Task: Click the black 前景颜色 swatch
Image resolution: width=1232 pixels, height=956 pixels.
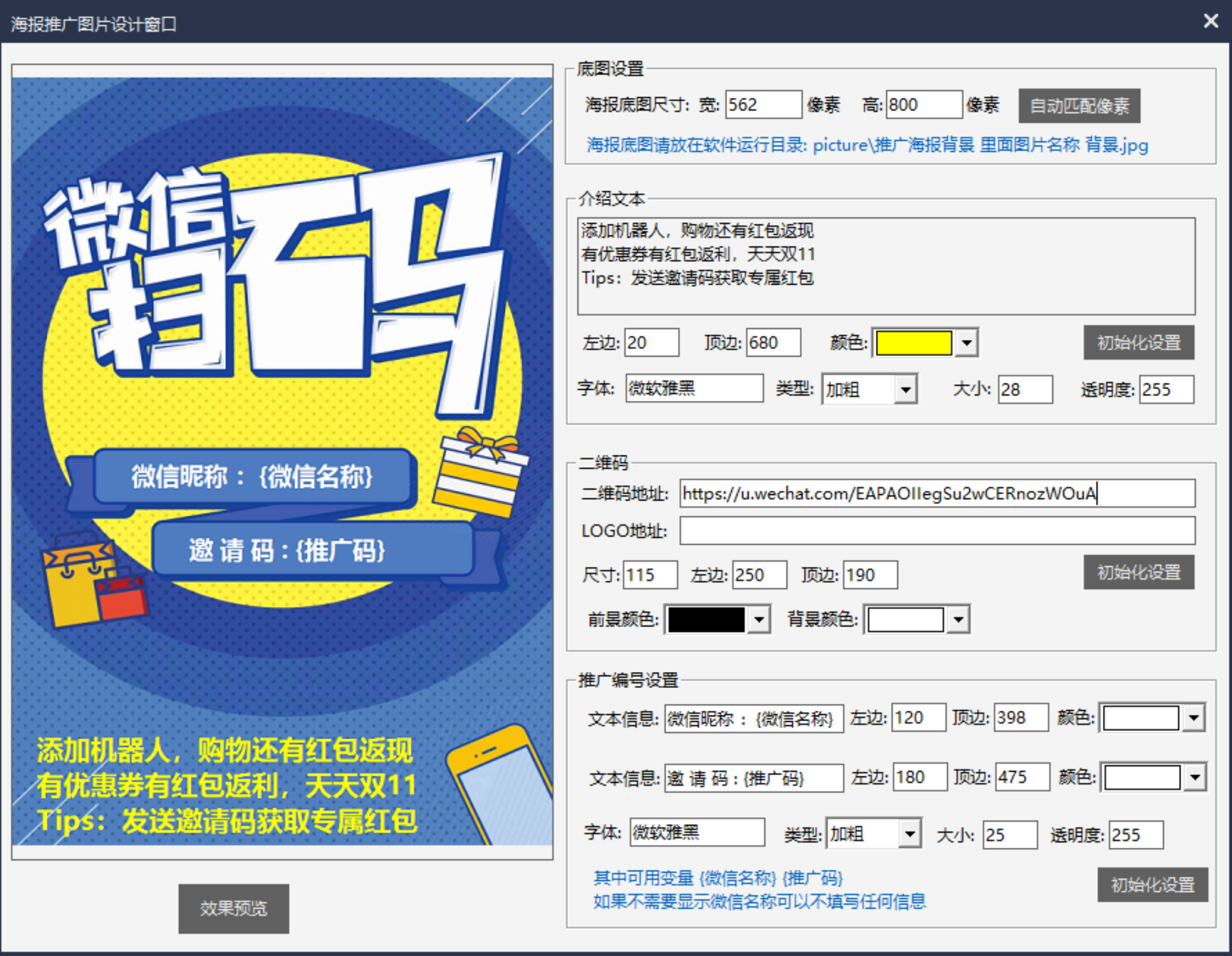Action: click(706, 619)
